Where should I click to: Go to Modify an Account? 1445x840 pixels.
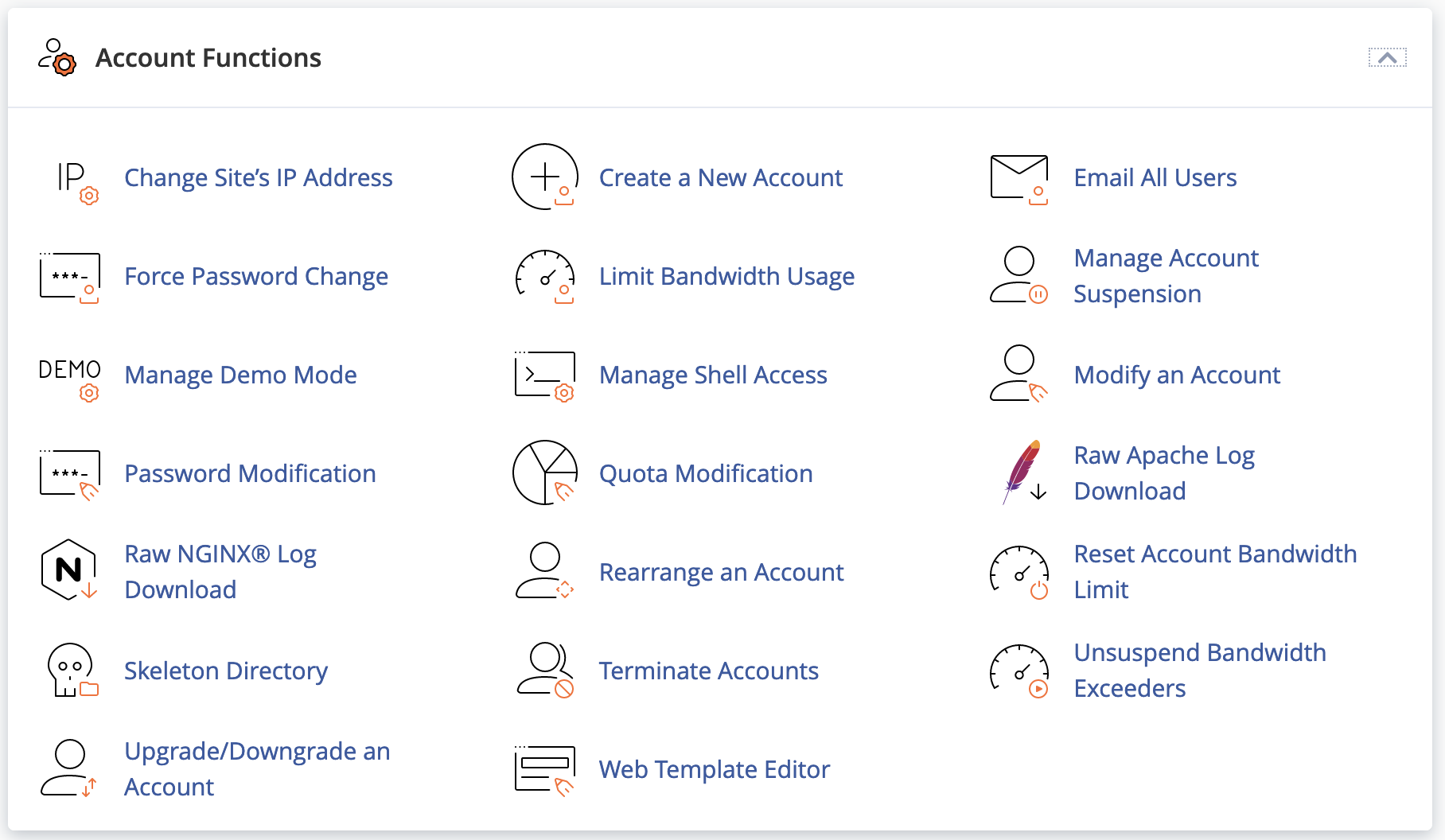(x=1177, y=375)
